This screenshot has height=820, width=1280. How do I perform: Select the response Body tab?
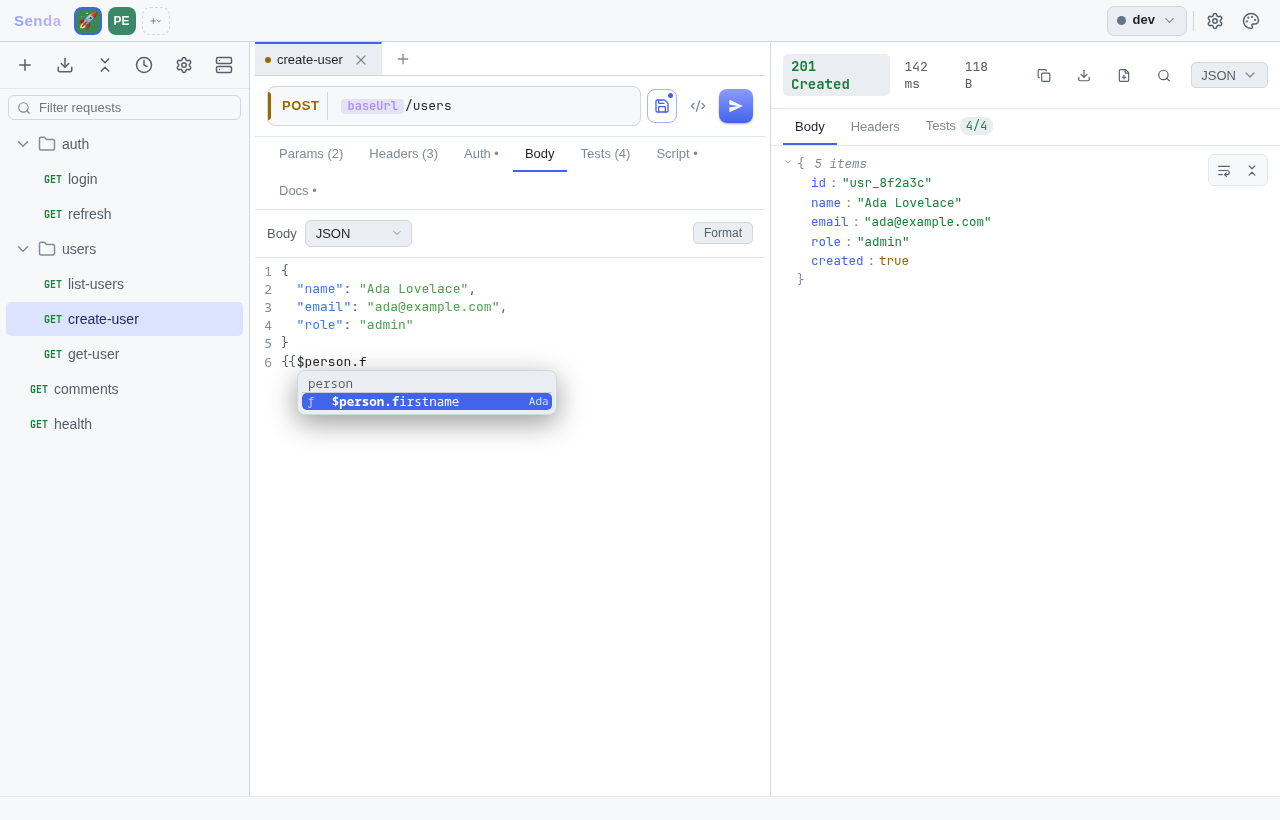810,127
